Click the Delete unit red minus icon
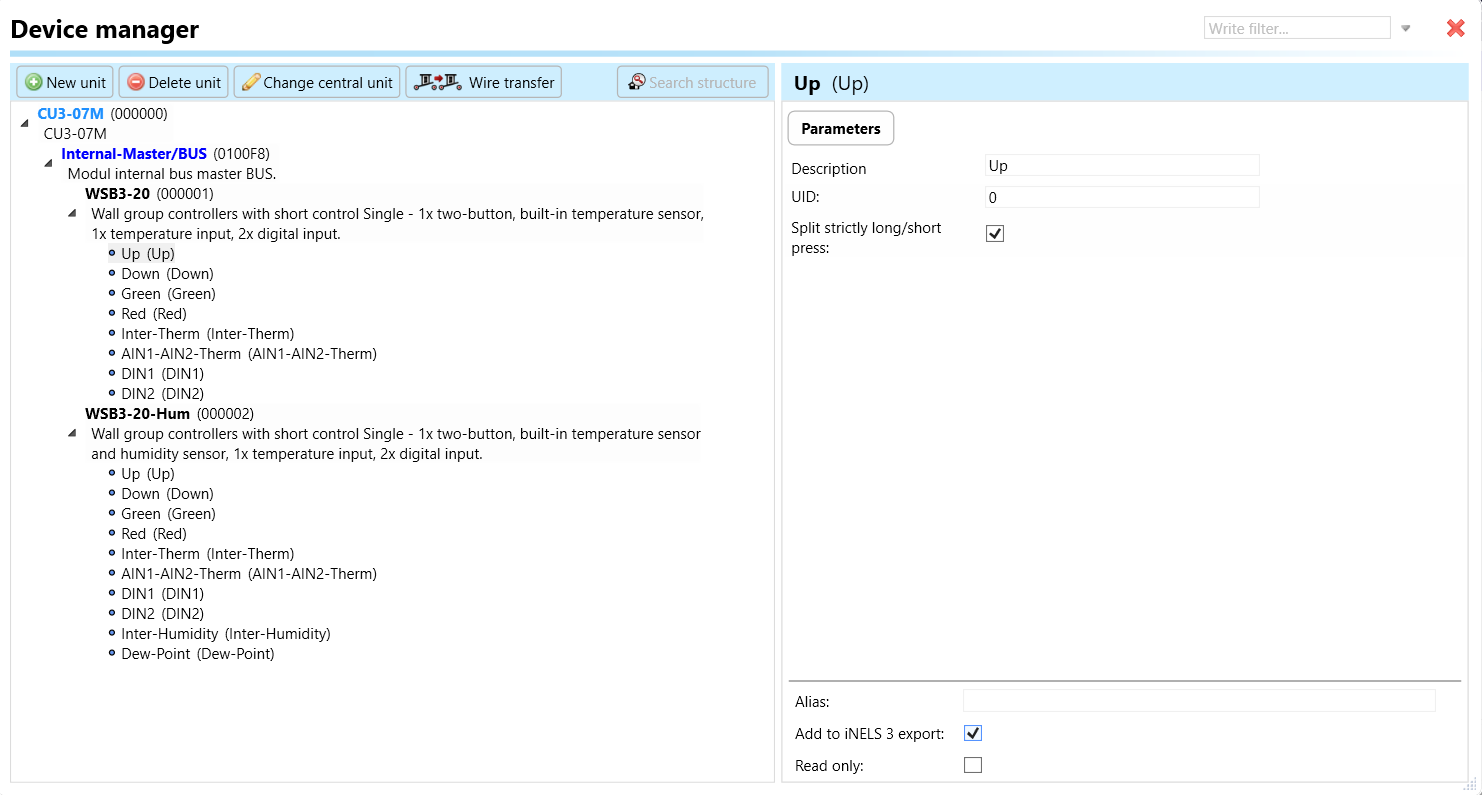 (136, 83)
